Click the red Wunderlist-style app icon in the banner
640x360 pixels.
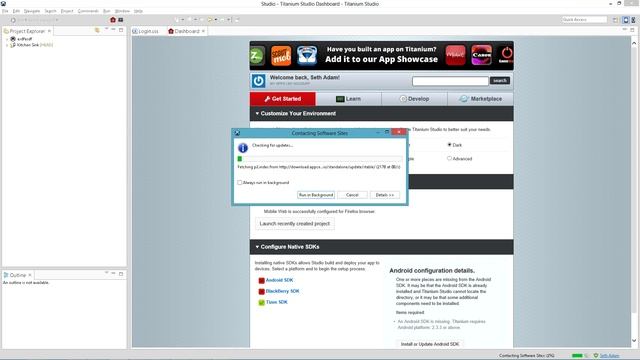point(456,56)
